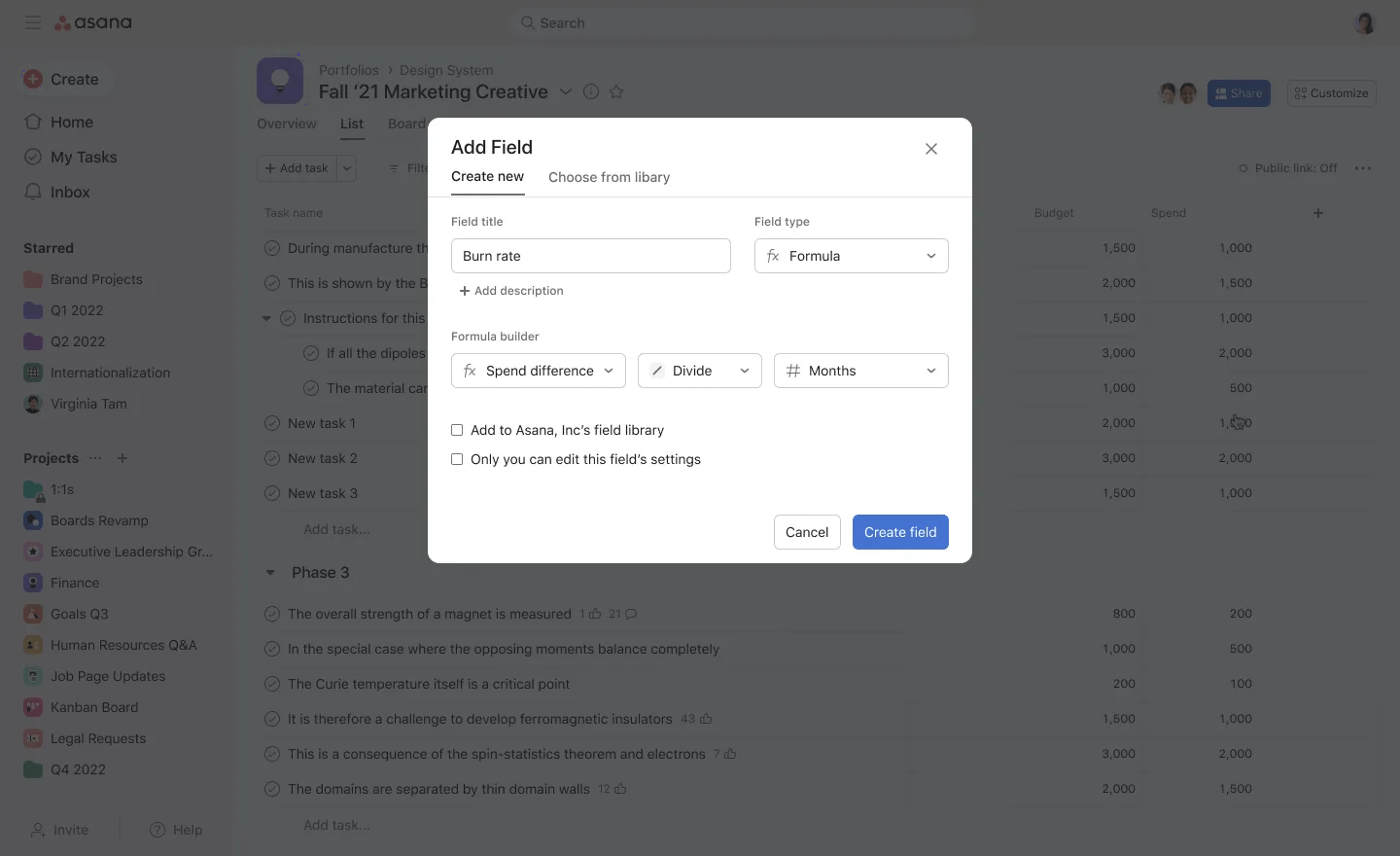Open the three-dot more options menu
This screenshot has width=1400, height=856.
(x=1363, y=168)
